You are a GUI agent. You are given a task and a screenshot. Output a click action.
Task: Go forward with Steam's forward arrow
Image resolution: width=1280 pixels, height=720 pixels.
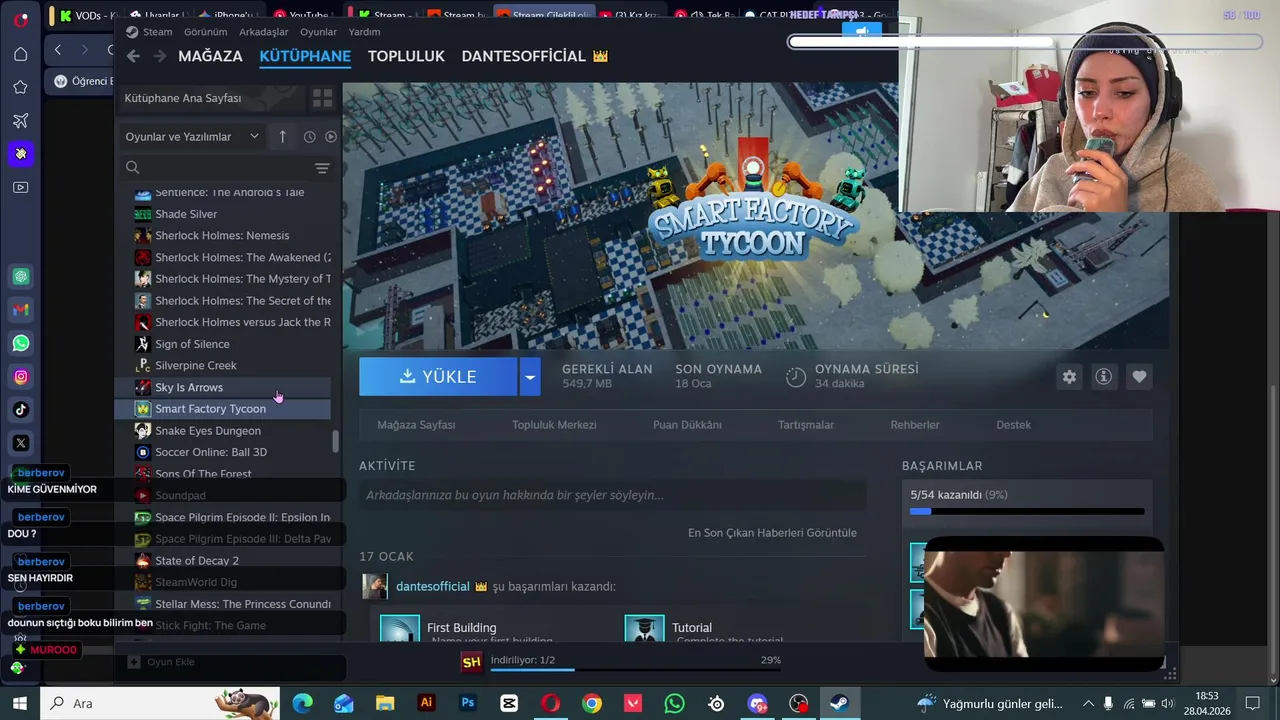160,56
